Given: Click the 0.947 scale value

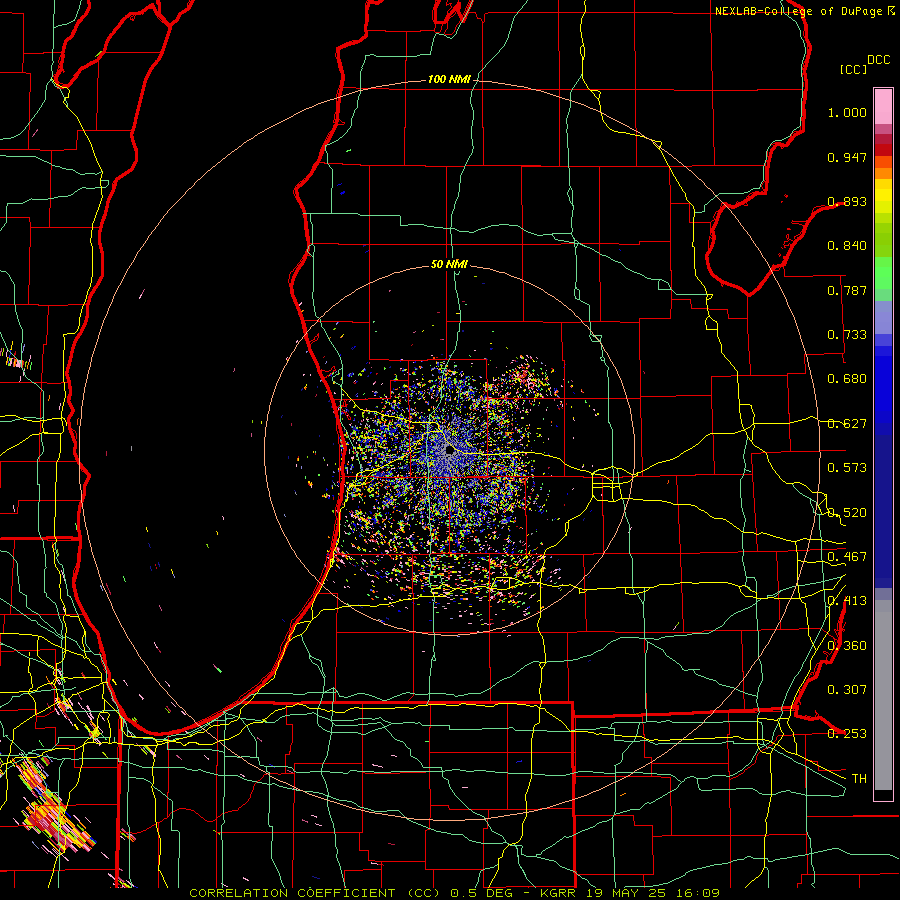Looking at the screenshot, I should click(x=847, y=157).
